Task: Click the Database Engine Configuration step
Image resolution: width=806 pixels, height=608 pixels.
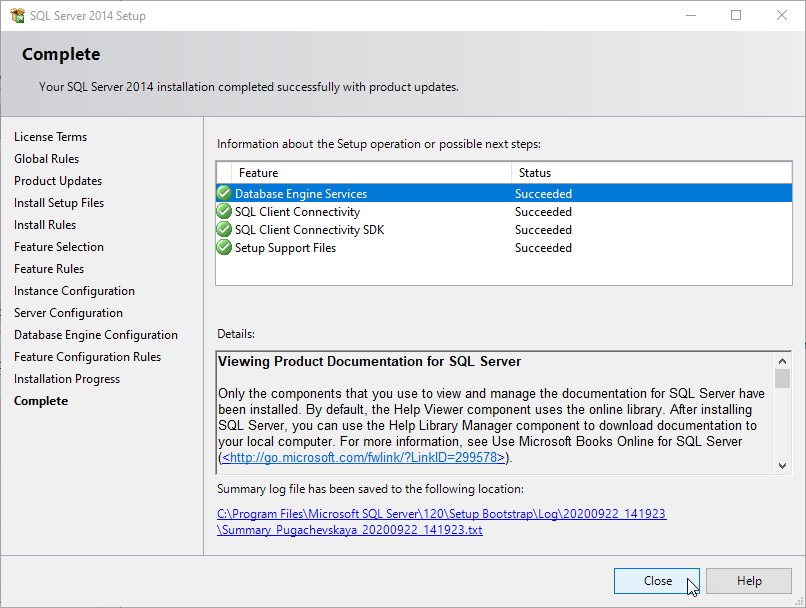Action: point(96,335)
